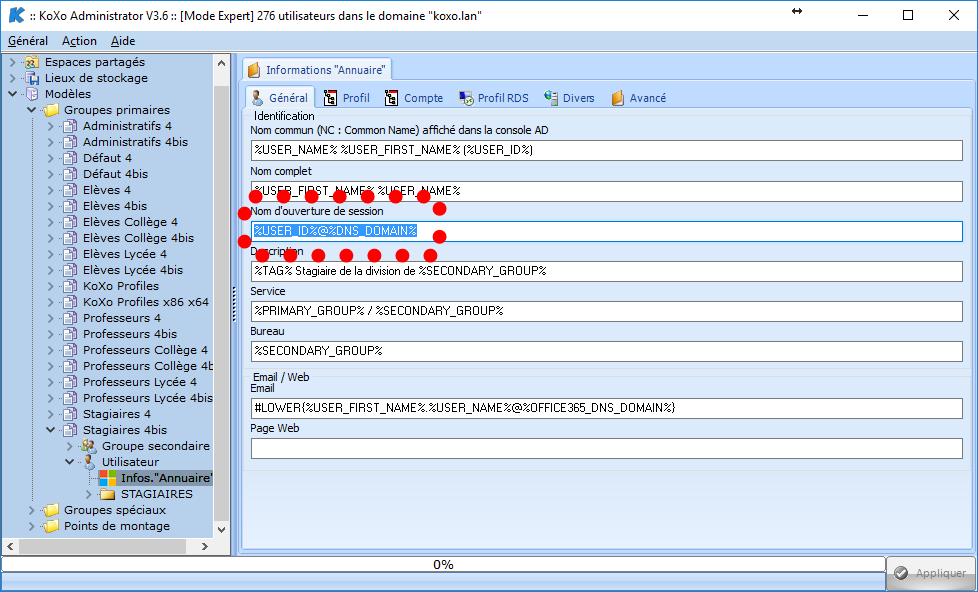Click the Stagiaires 4bis template icon

point(70,430)
